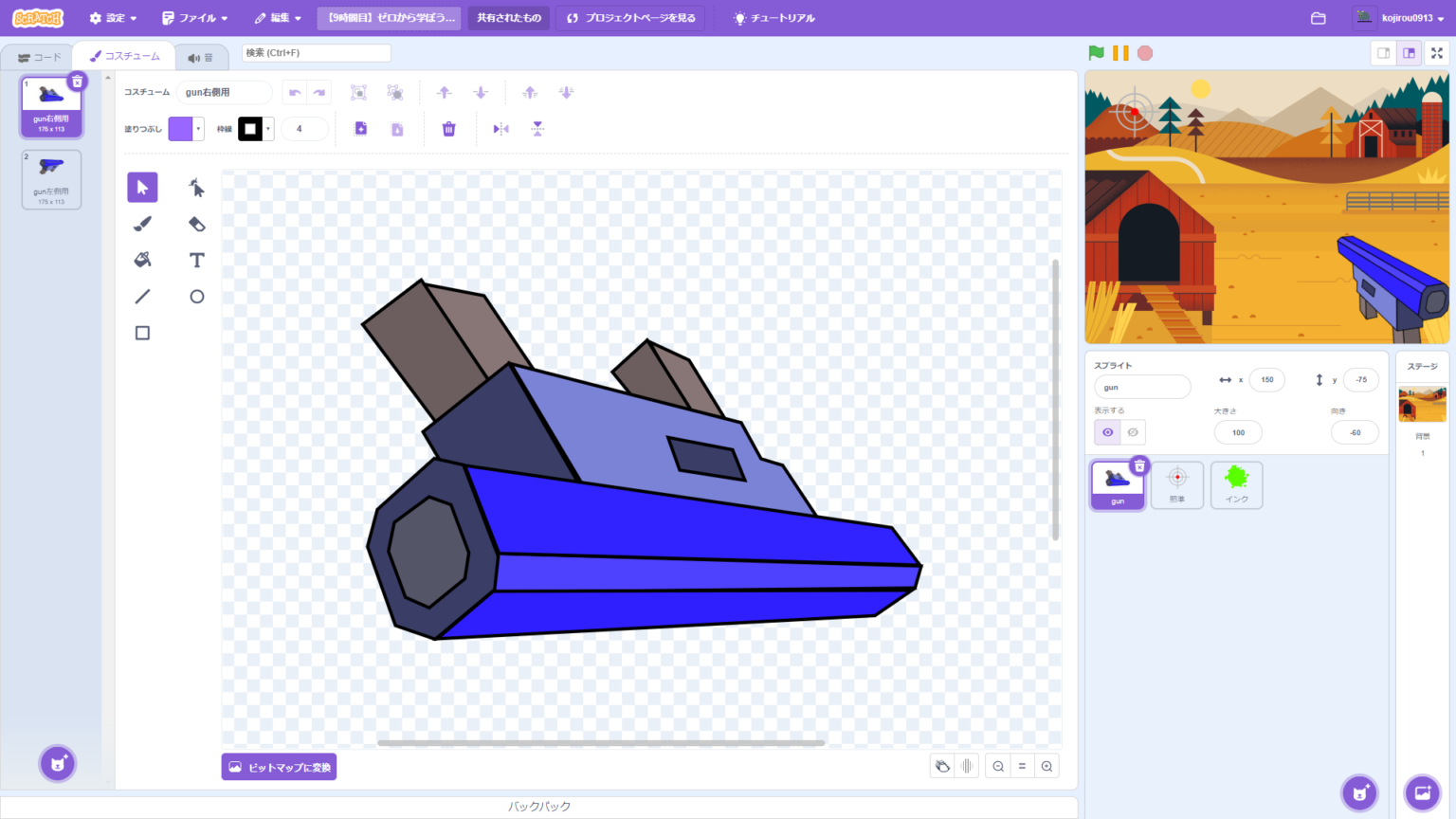1456x819 pixels.
Task: Select the Line tool
Action: 142,296
